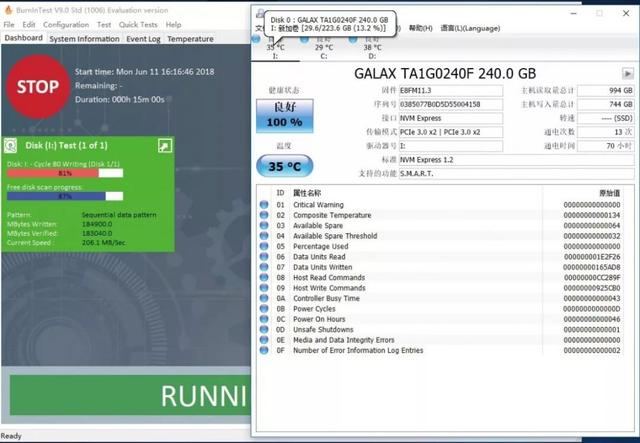This screenshot has height=443, width=640.
Task: Click the status circle for Unsafe Shutdowns
Action: (264, 329)
